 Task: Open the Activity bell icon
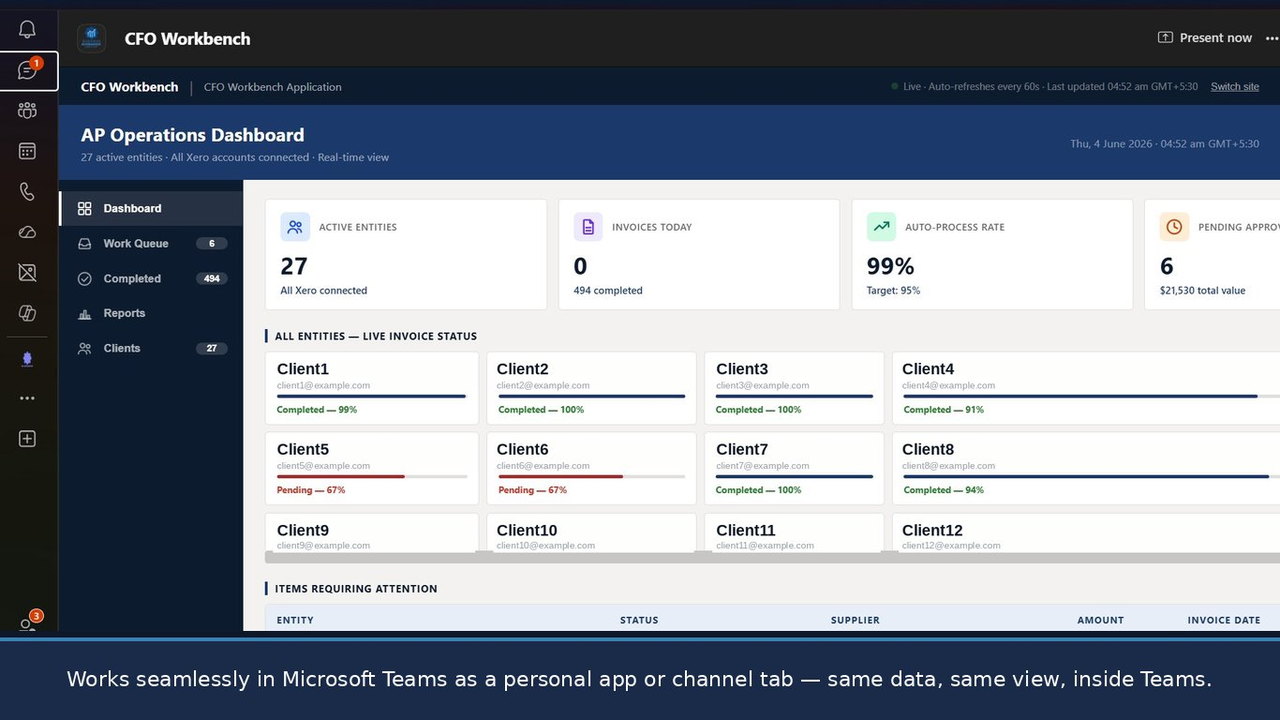(x=27, y=30)
